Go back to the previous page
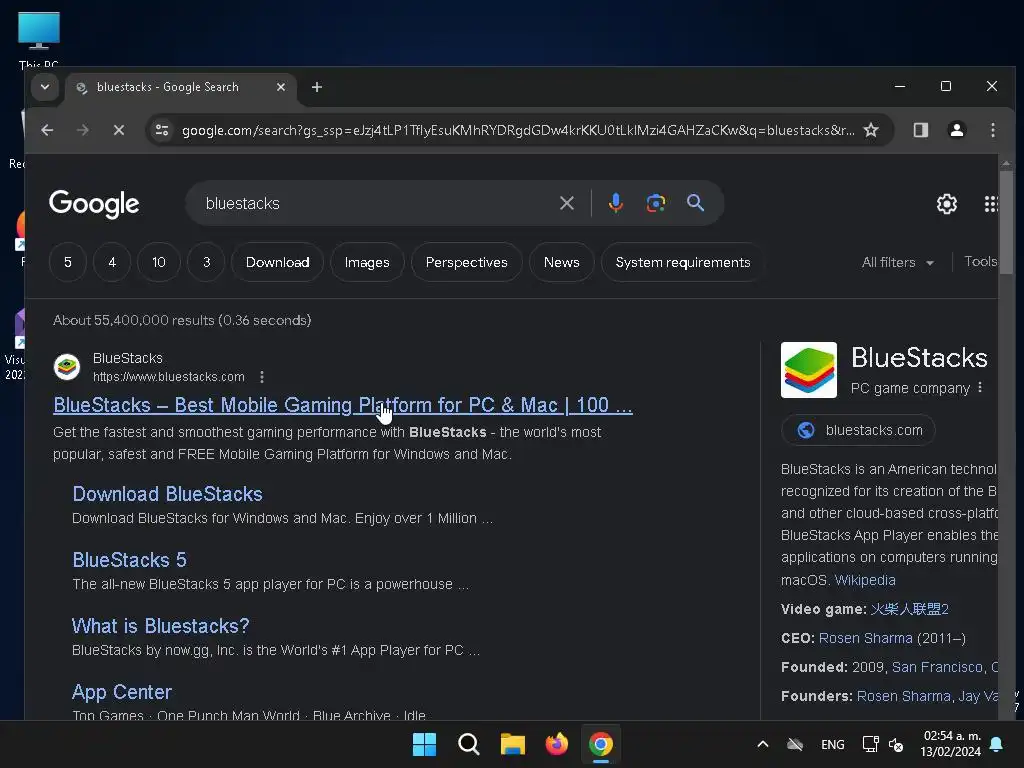Viewport: 1024px width, 768px height. pyautogui.click(x=47, y=130)
